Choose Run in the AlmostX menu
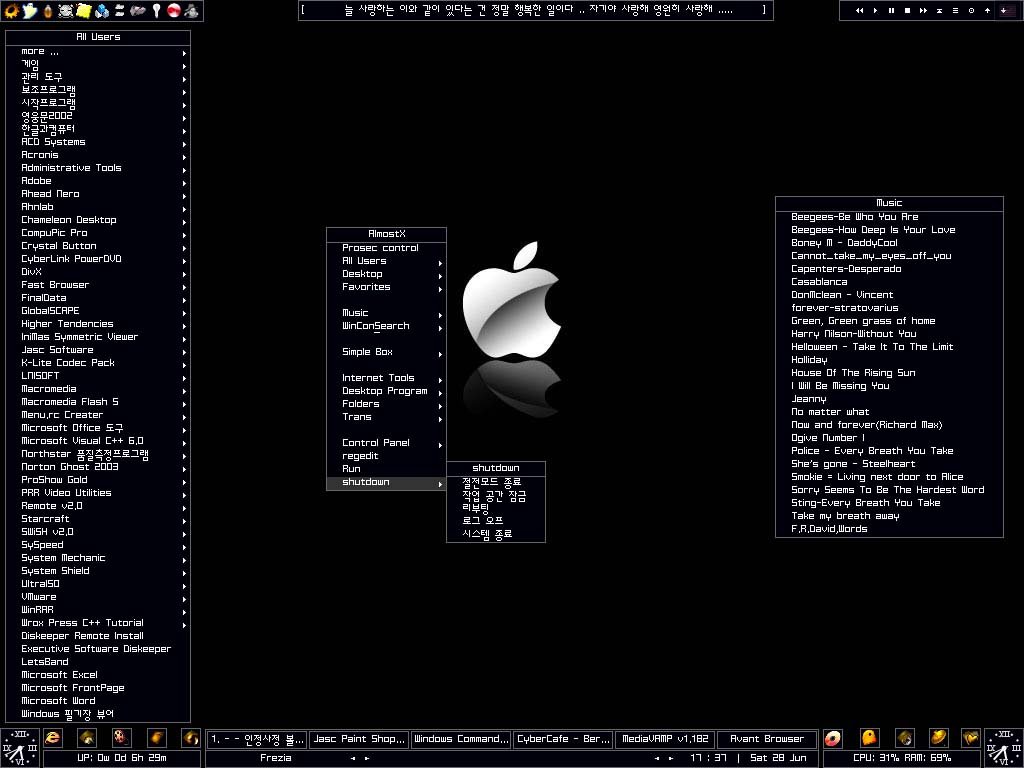This screenshot has width=1024, height=768. click(x=386, y=469)
